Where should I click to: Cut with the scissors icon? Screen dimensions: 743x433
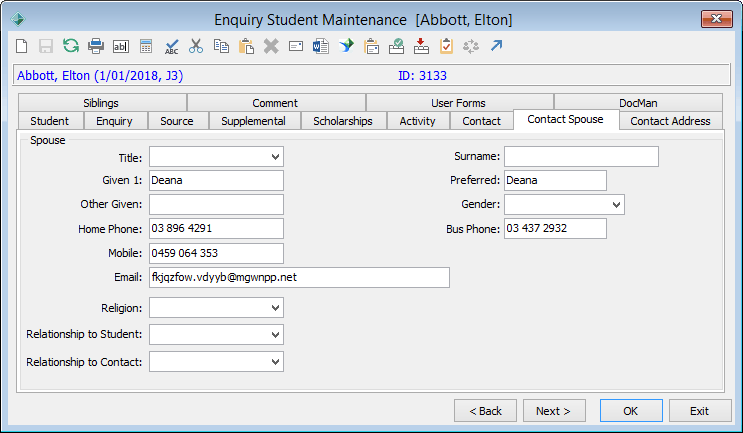196,46
